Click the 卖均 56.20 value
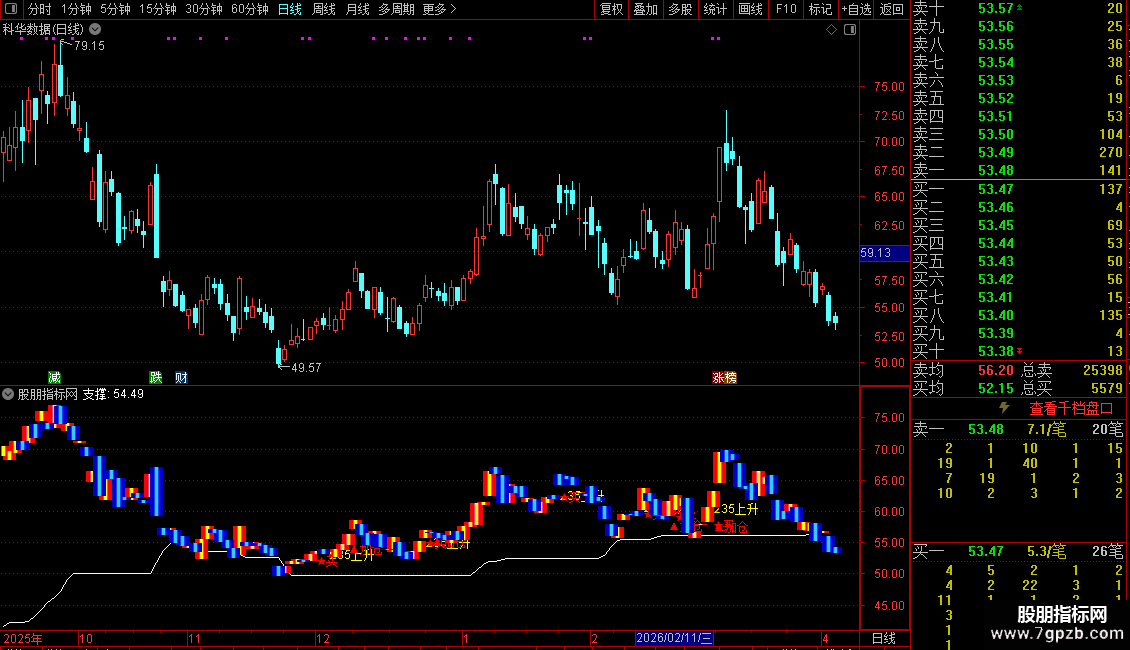 [x=995, y=370]
